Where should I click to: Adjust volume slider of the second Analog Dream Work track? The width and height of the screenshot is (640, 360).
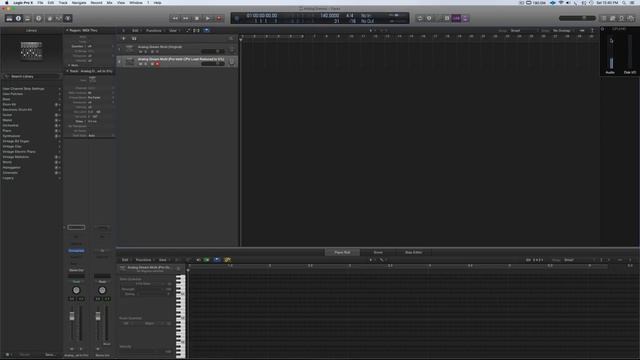coord(213,64)
